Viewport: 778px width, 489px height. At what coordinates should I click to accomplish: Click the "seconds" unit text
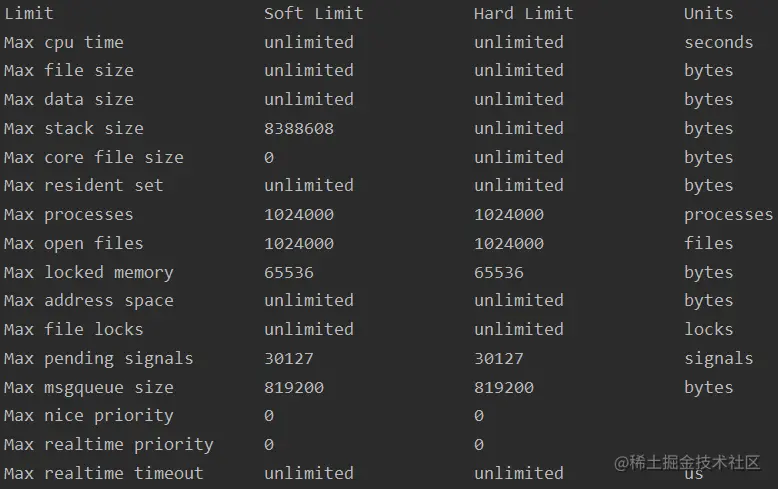[x=718, y=42]
